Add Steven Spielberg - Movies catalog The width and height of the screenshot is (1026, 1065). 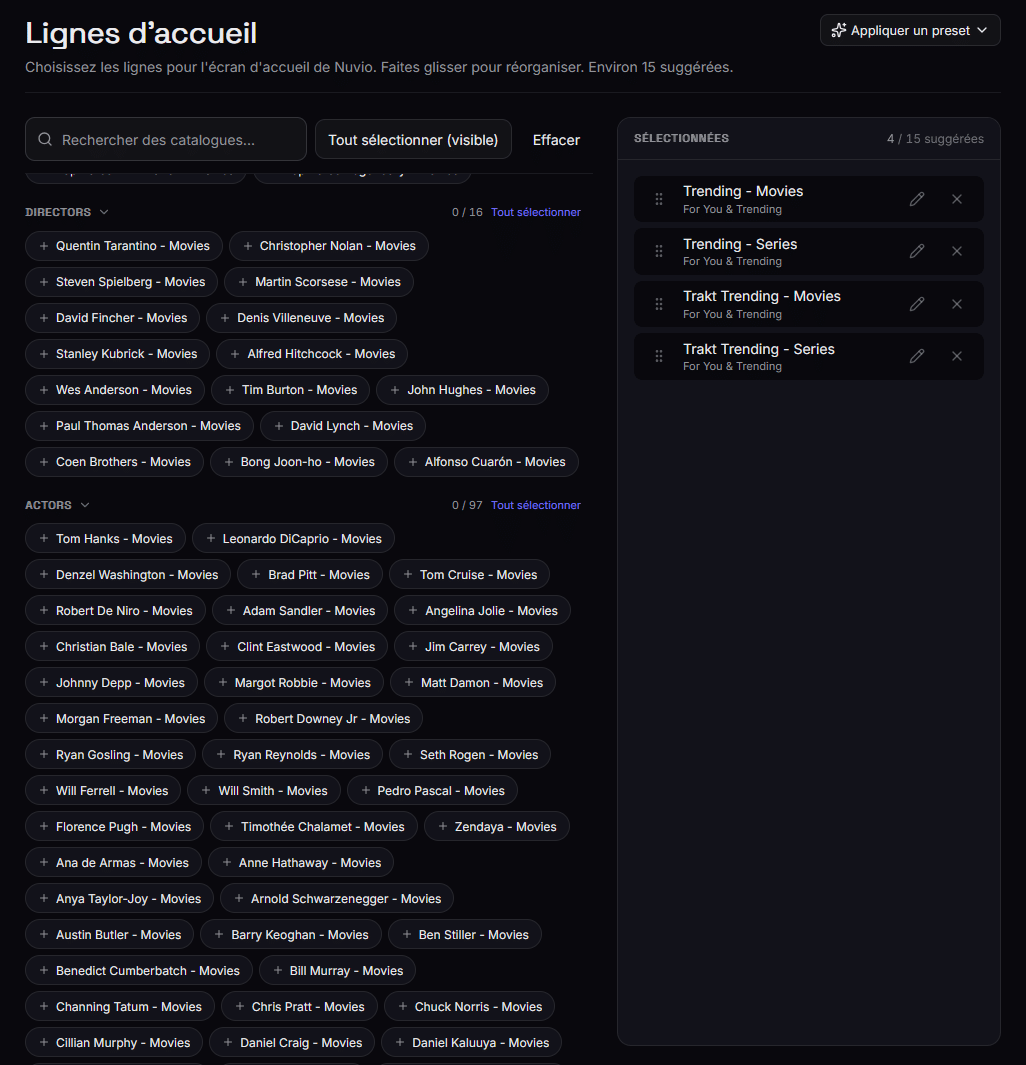pos(122,282)
